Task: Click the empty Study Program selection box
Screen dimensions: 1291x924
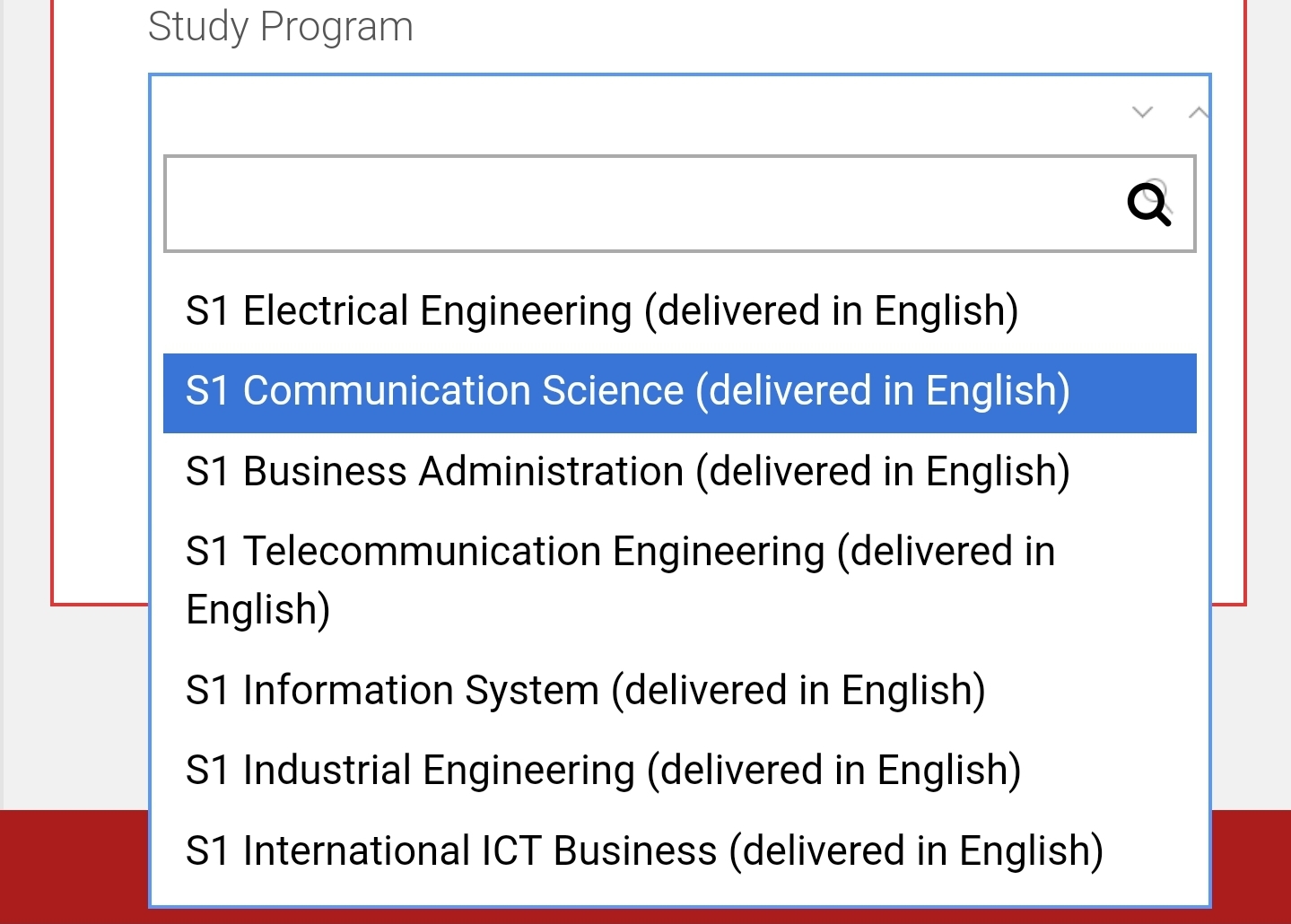Action: click(x=628, y=112)
